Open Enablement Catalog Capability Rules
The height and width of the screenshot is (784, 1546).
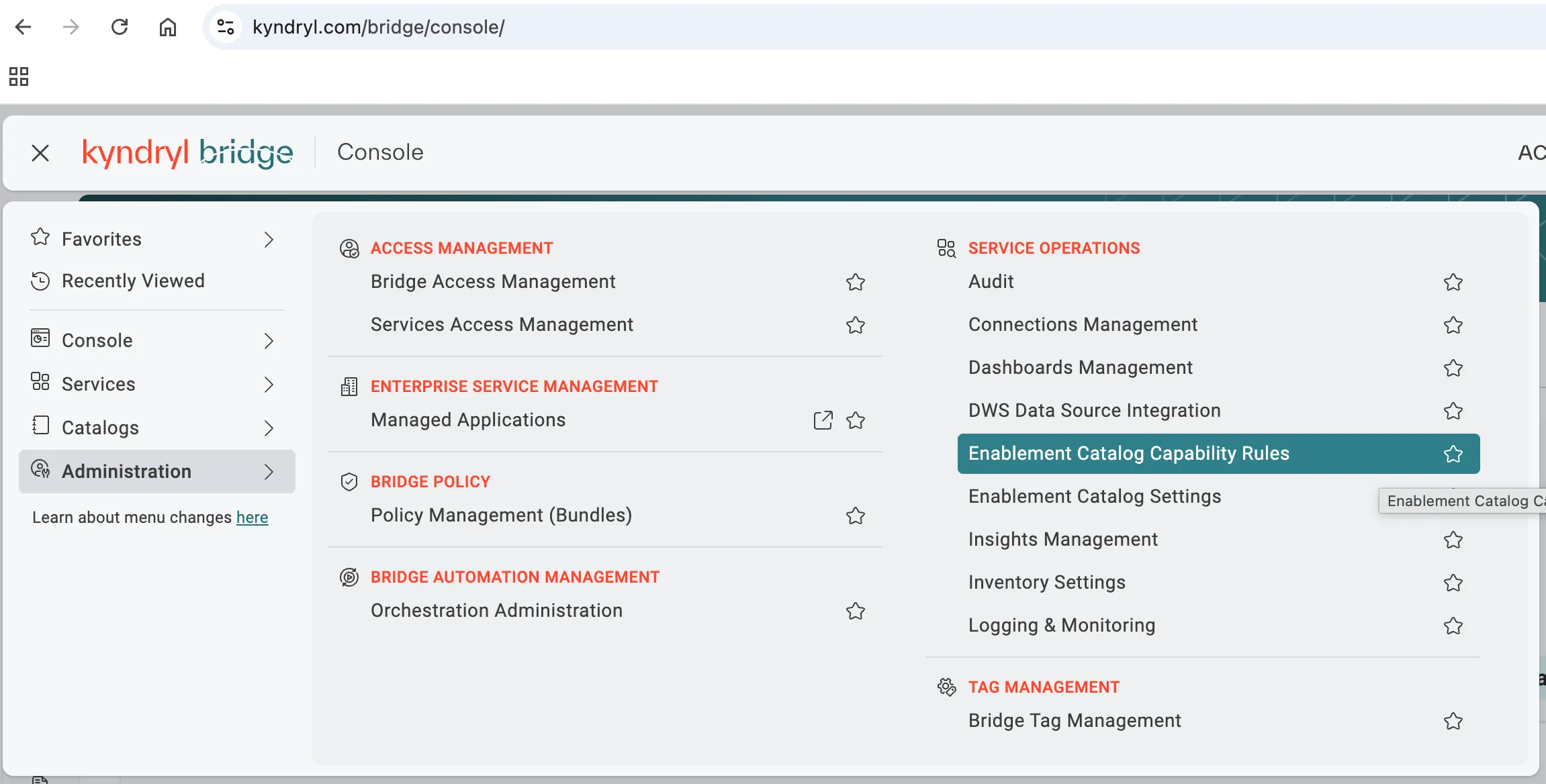pos(1129,454)
